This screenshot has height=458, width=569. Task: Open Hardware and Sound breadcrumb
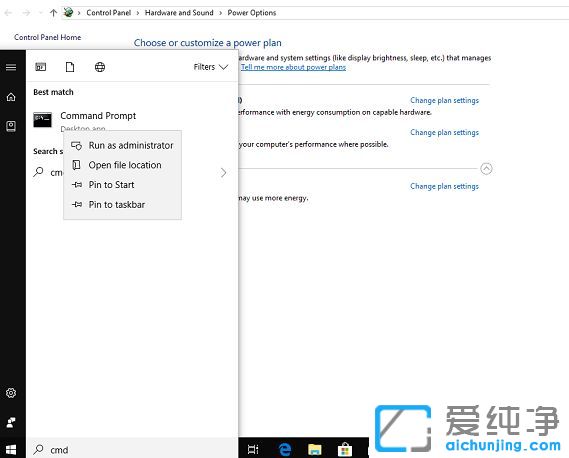pos(179,13)
